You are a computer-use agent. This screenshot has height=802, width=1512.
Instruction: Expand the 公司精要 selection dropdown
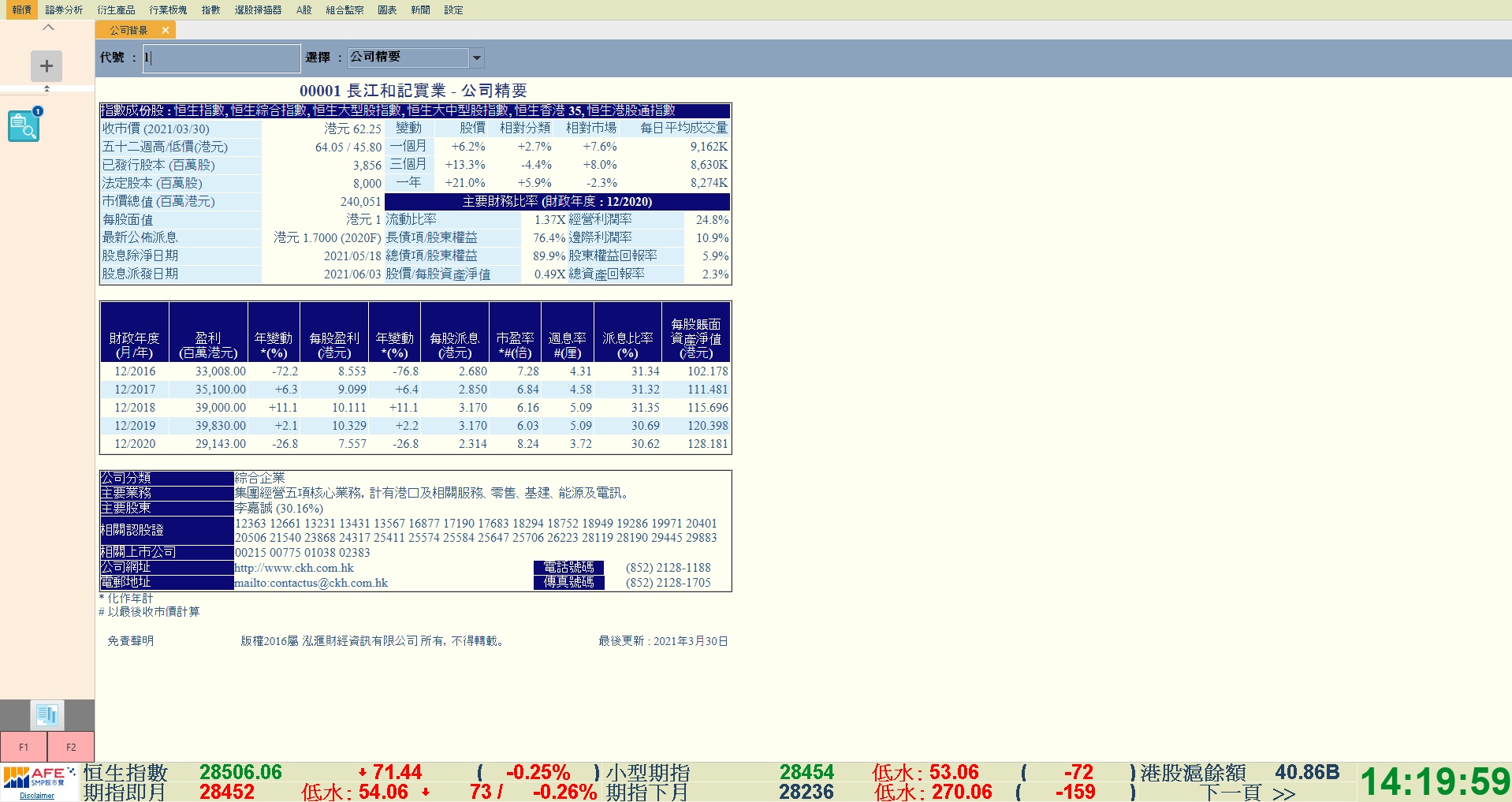click(476, 58)
